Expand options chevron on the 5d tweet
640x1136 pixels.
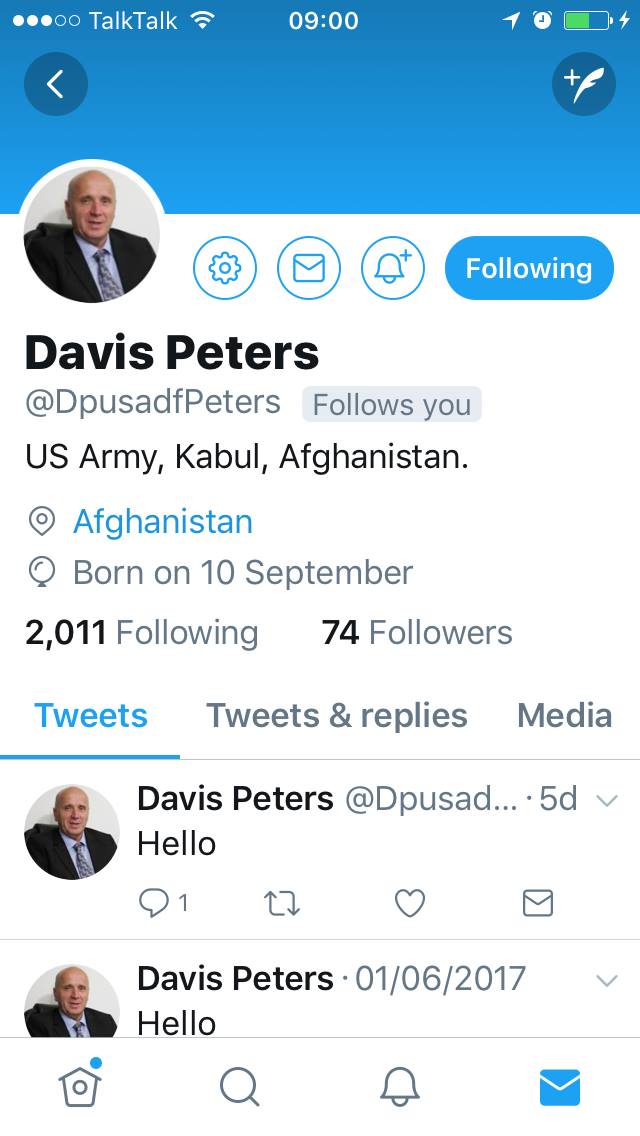[x=607, y=801]
